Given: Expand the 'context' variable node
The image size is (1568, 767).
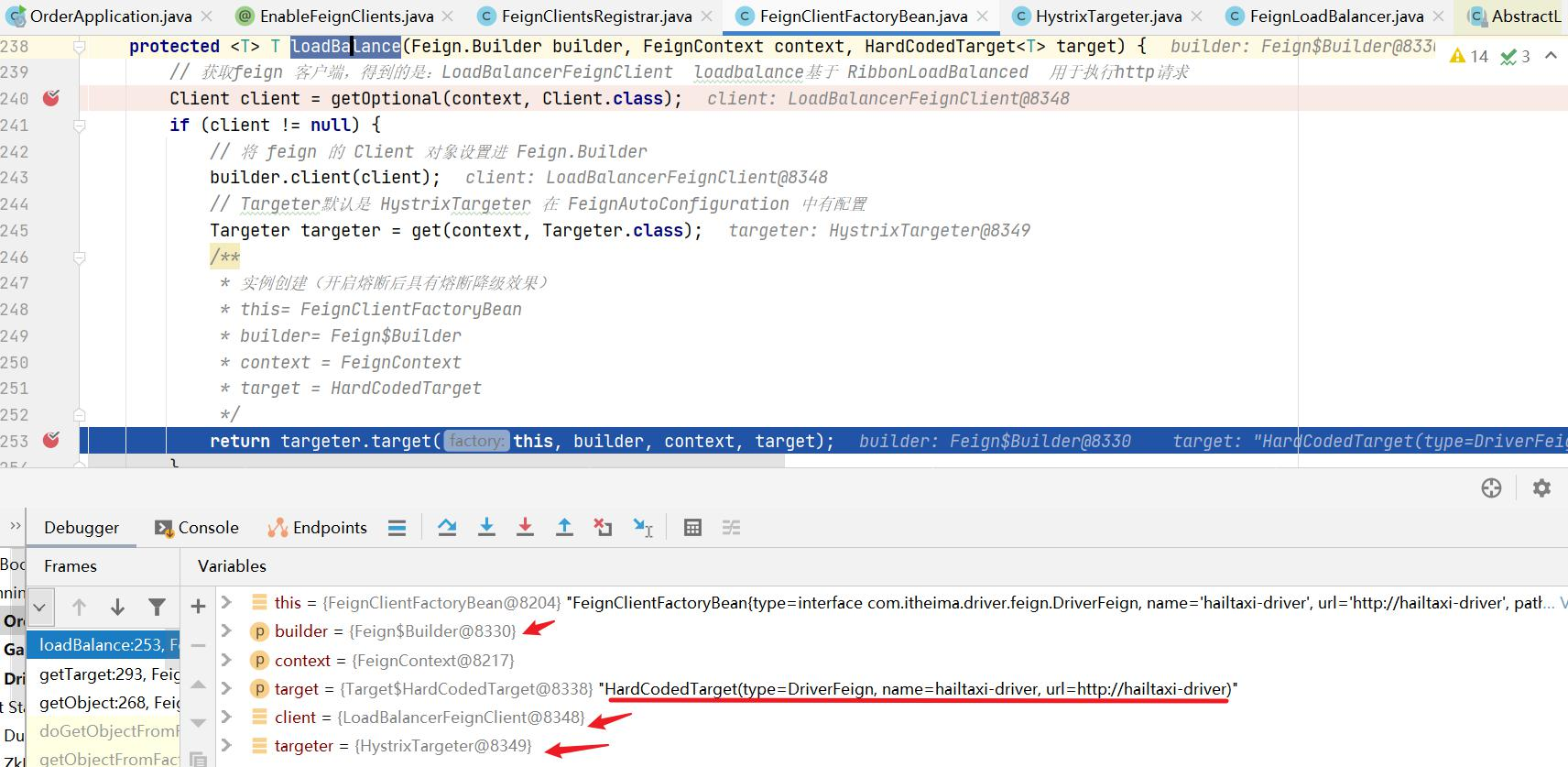Looking at the screenshot, I should 226,660.
